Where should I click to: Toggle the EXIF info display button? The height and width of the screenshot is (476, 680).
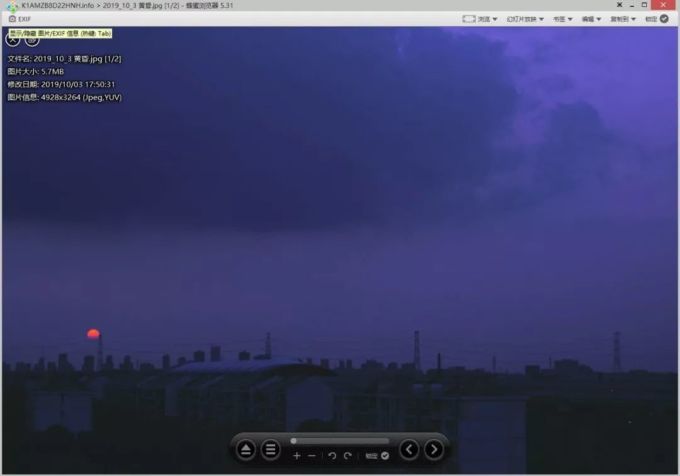20,19
